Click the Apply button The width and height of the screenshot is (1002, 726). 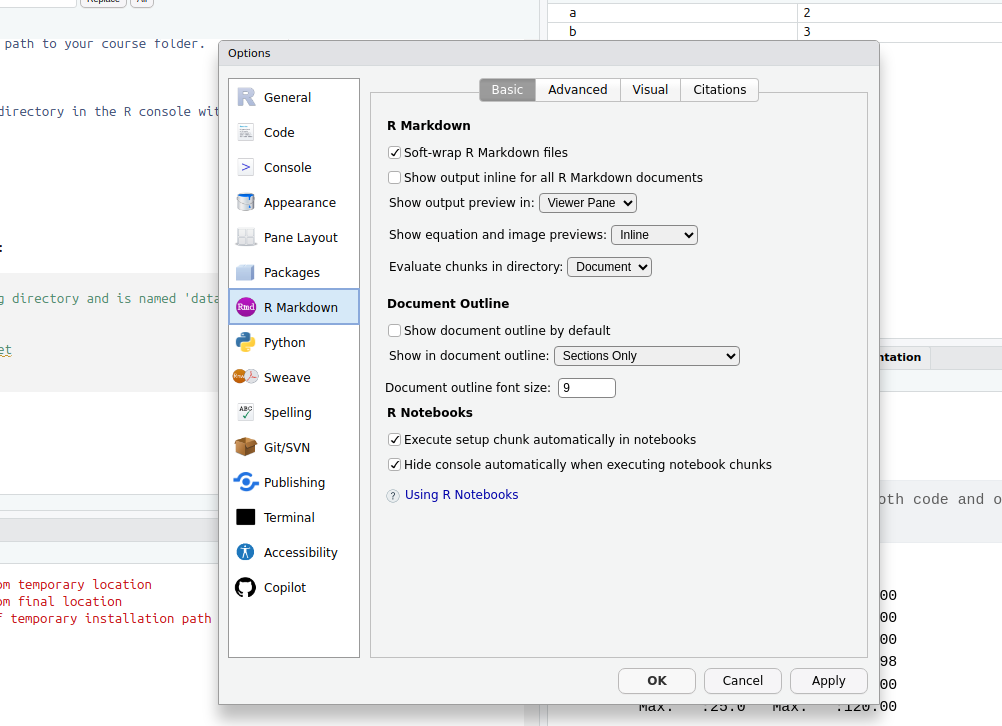click(828, 681)
